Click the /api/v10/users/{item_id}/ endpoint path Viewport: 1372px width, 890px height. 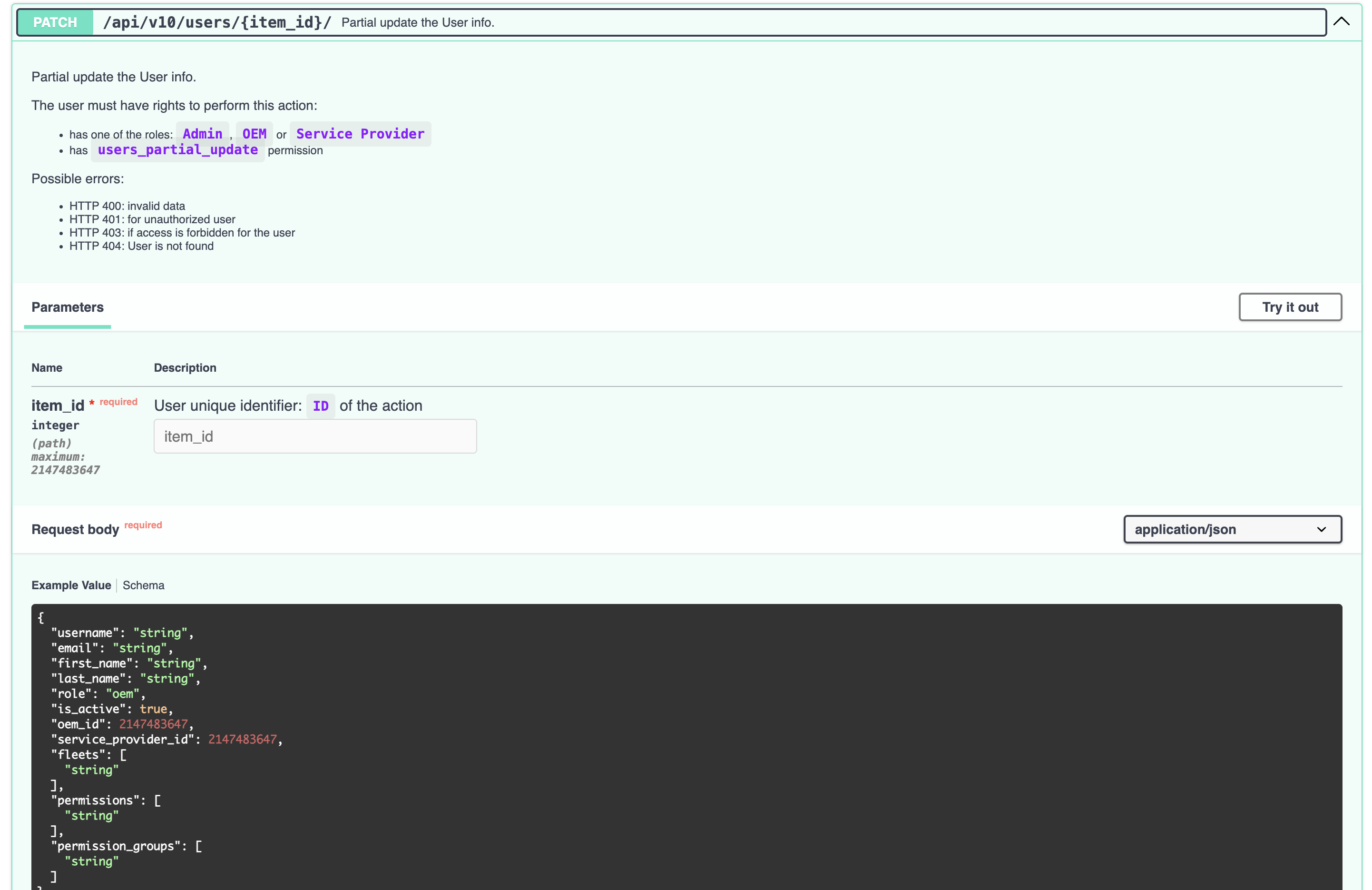point(217,22)
